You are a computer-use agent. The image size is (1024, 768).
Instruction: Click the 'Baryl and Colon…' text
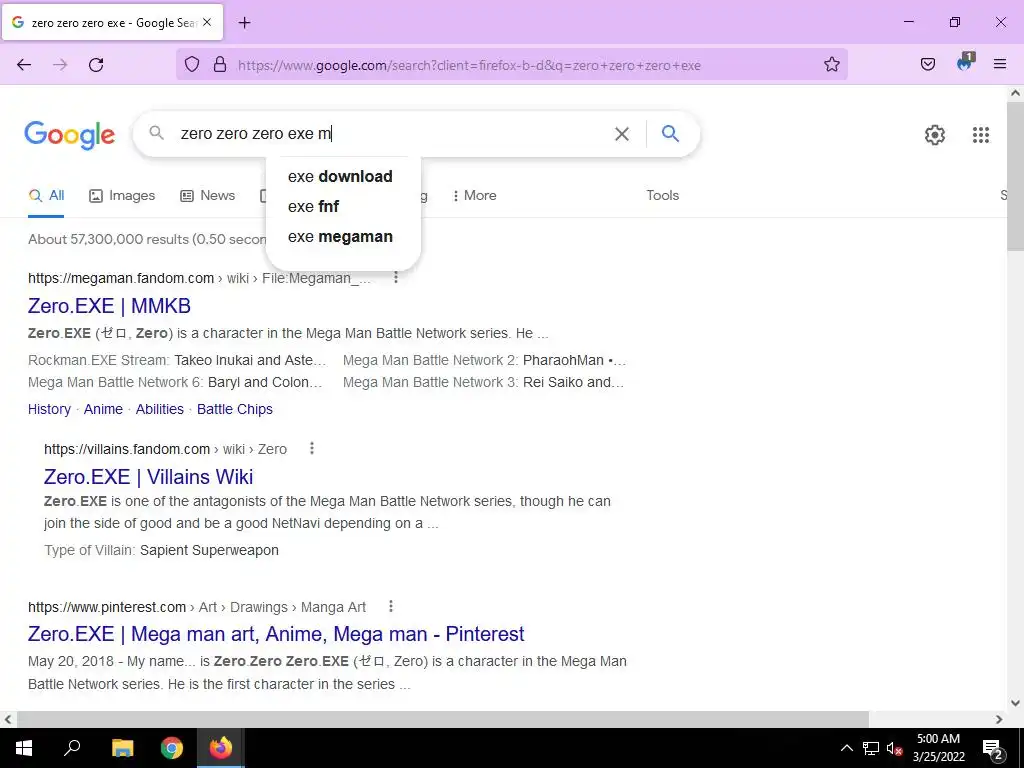(x=264, y=383)
